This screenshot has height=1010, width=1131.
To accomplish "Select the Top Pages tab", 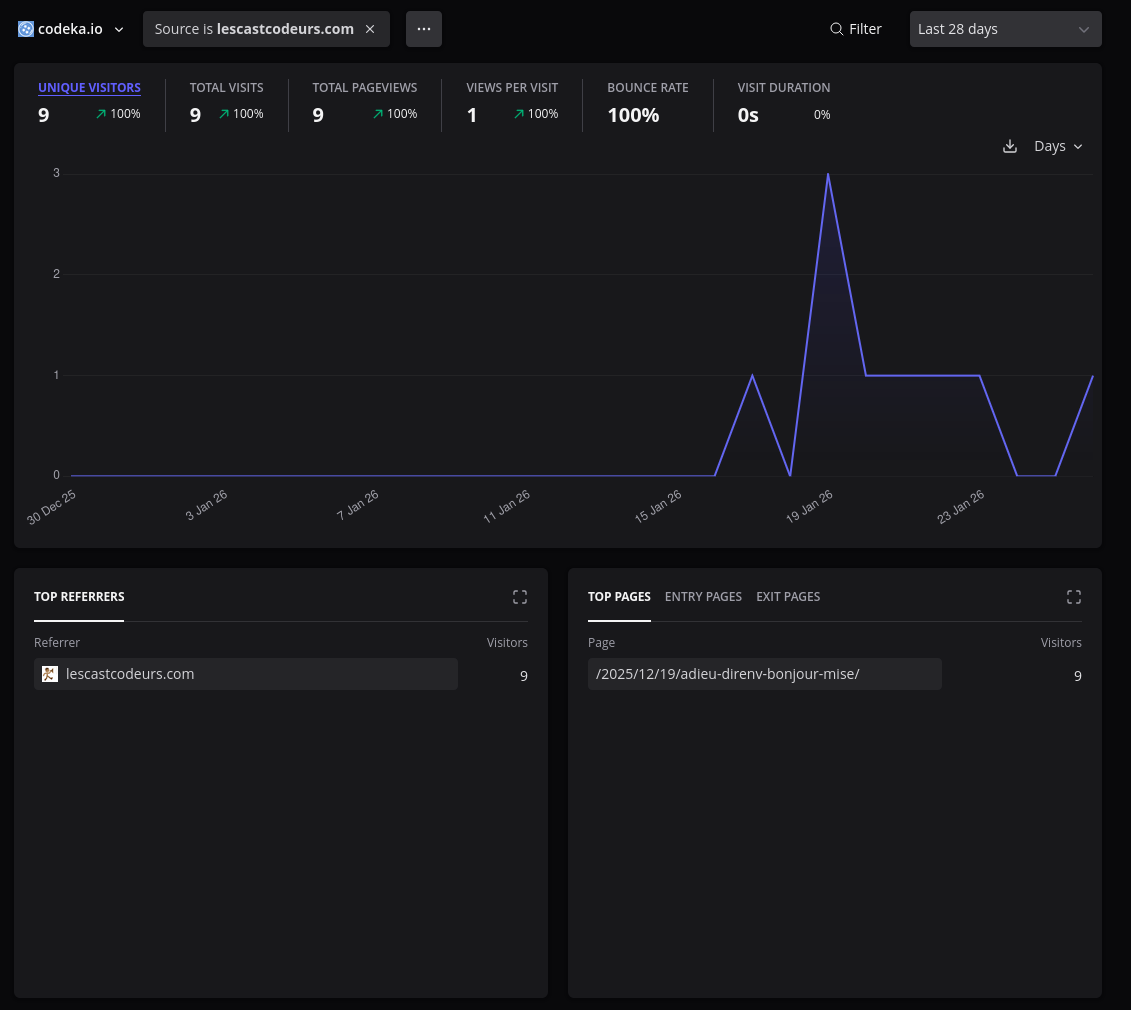I will tap(619, 596).
